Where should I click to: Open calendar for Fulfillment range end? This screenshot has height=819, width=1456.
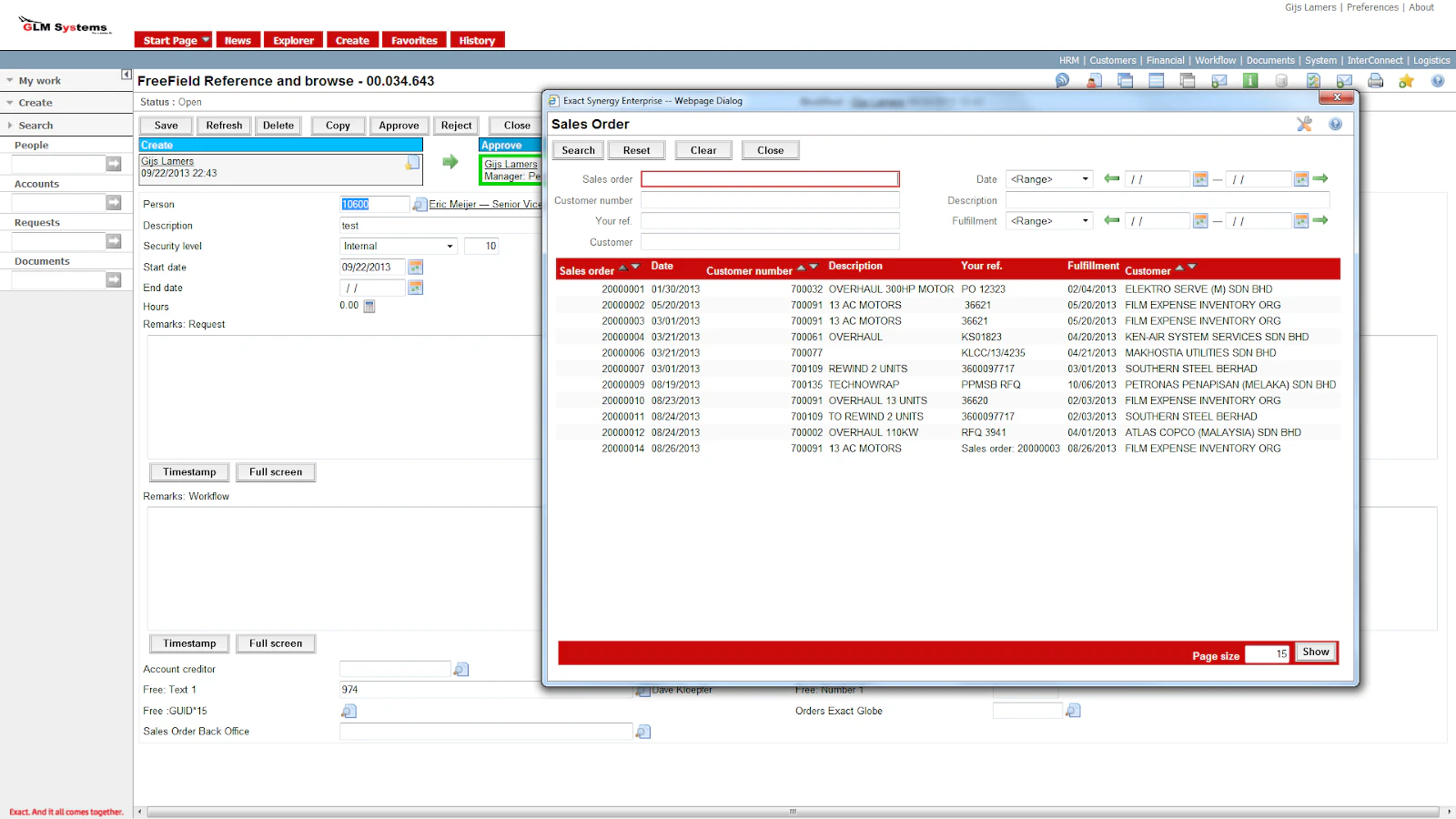(x=1301, y=220)
